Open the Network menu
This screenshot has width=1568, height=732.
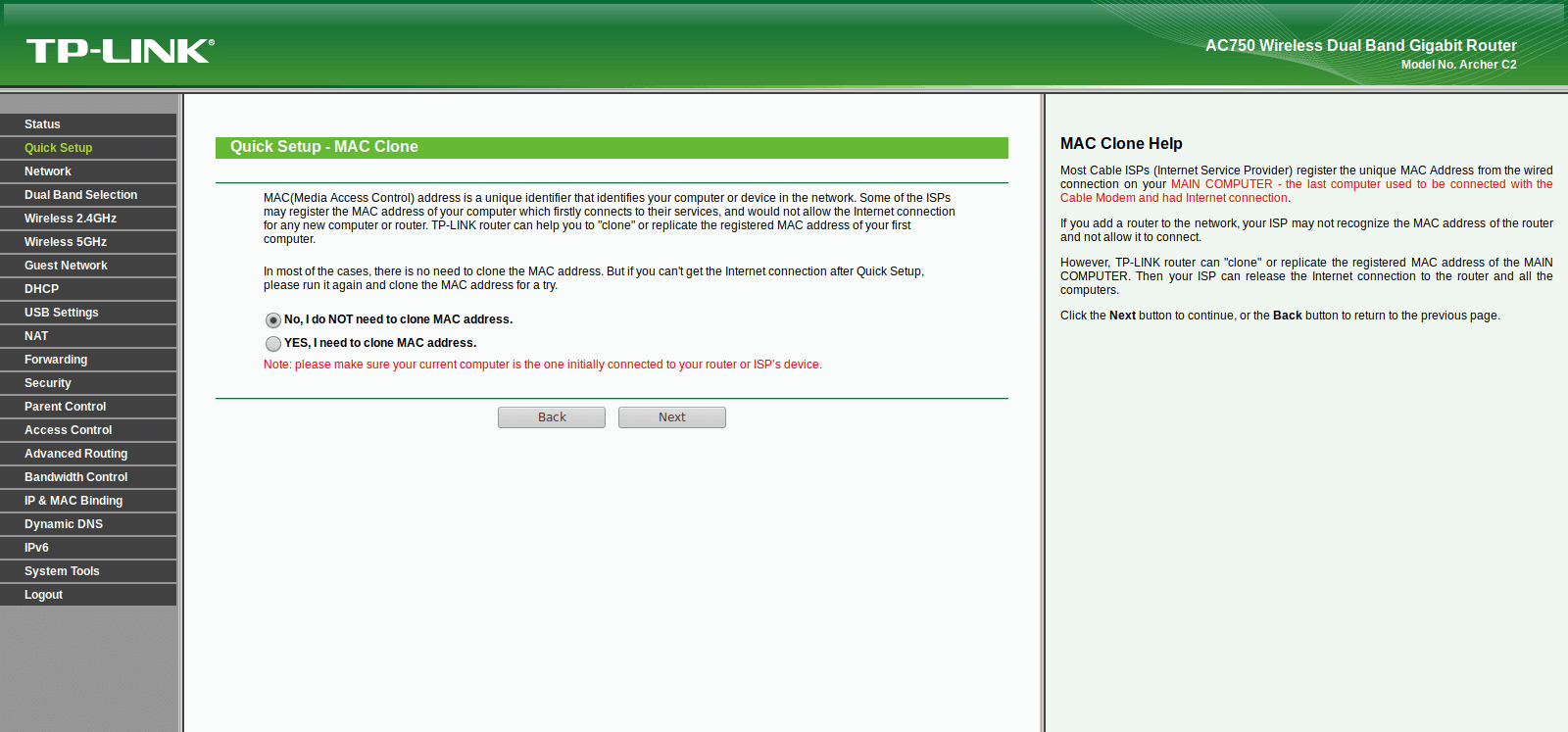(x=88, y=171)
